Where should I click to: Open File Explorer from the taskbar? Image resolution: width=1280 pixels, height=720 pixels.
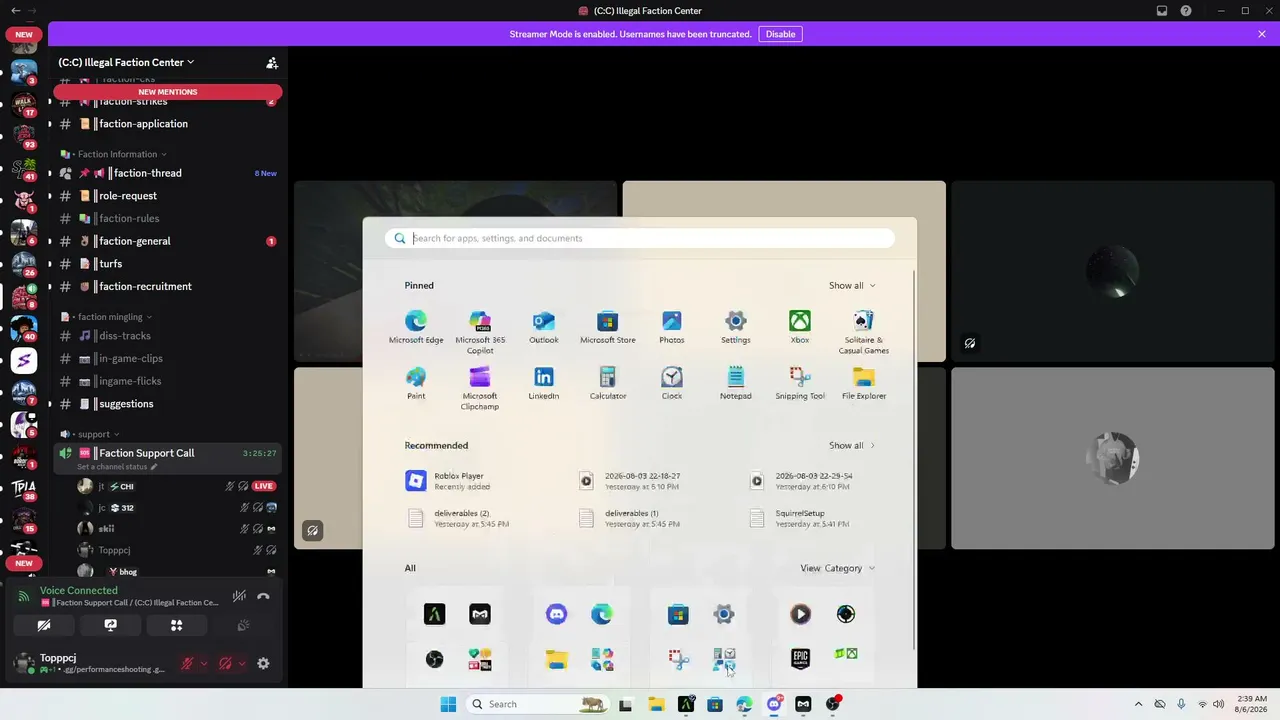click(x=656, y=704)
